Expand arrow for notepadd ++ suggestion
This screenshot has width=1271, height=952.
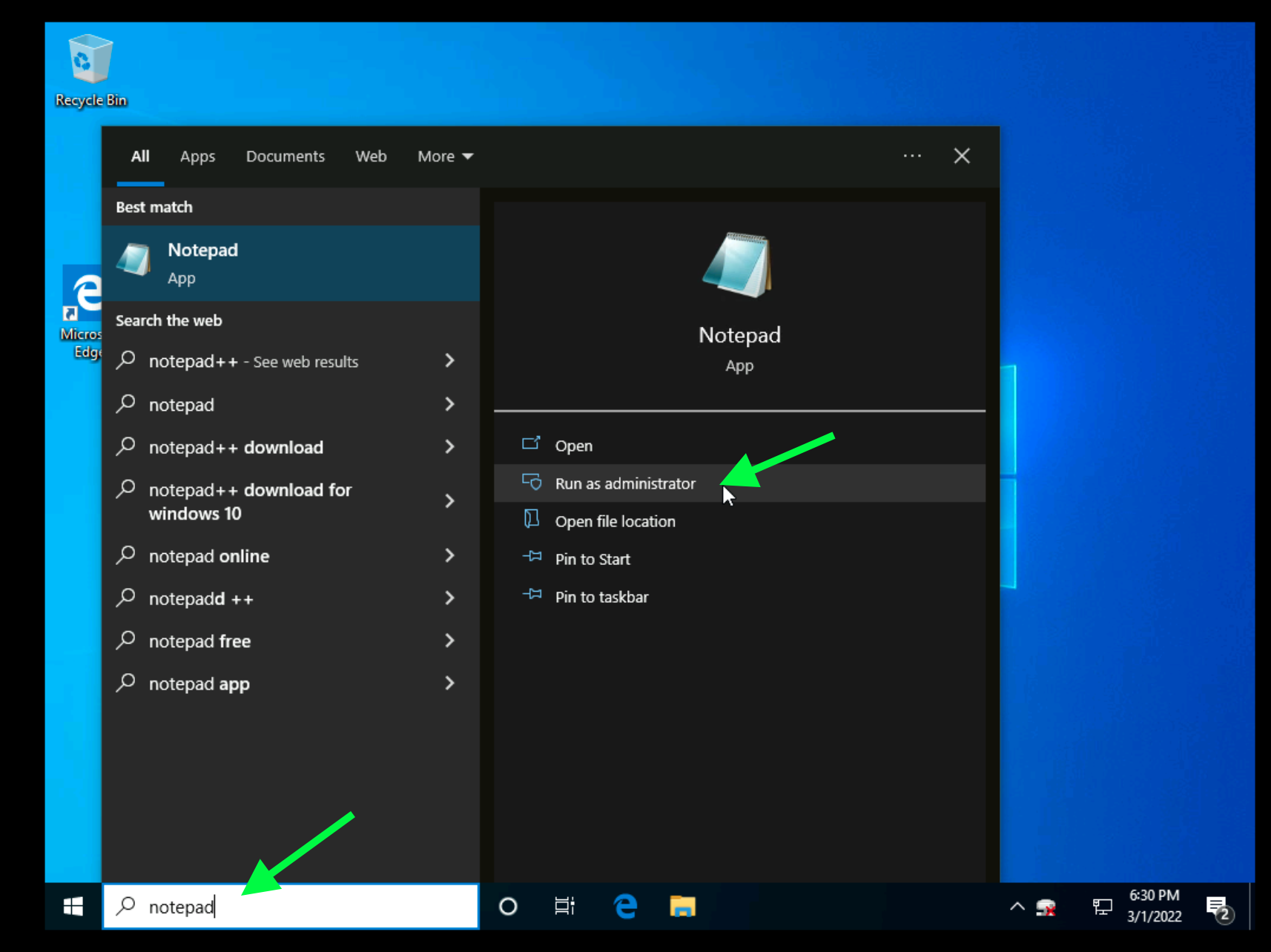click(x=449, y=598)
